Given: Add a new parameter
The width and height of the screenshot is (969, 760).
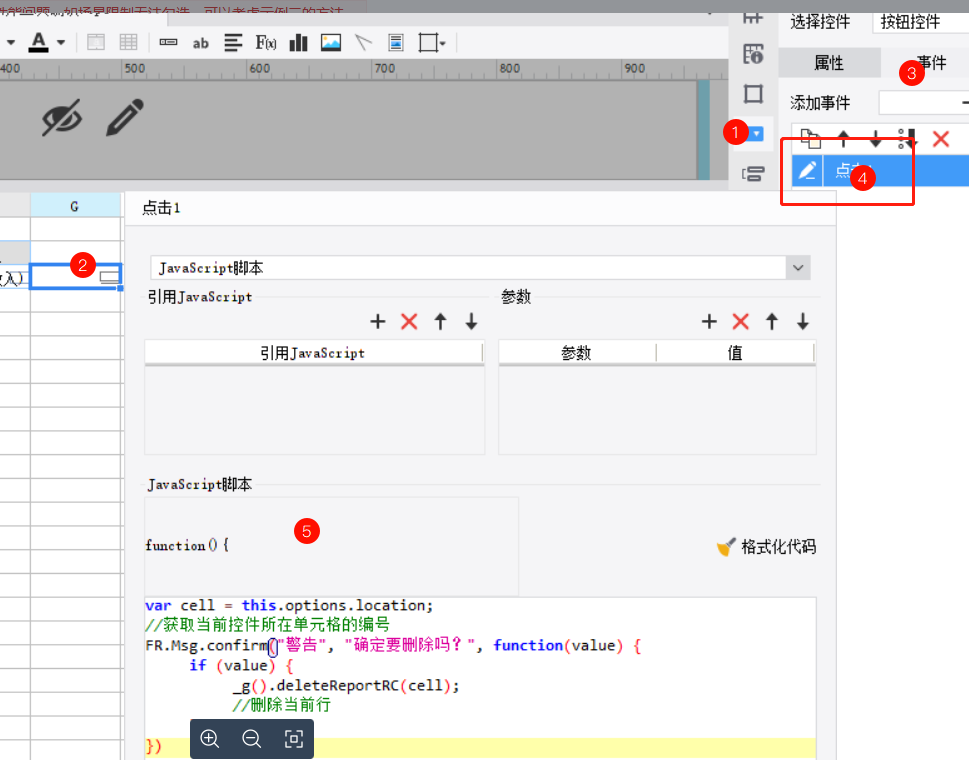Looking at the screenshot, I should [x=709, y=321].
